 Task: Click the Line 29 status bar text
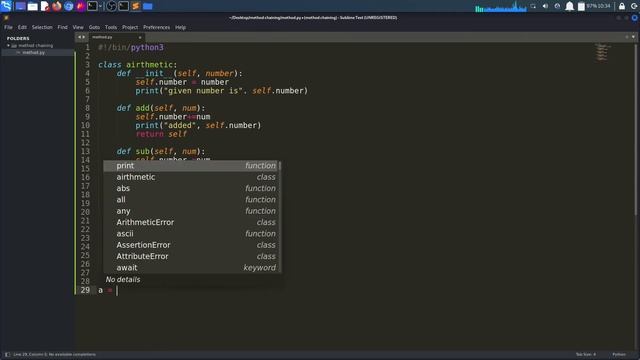[x=54, y=355]
